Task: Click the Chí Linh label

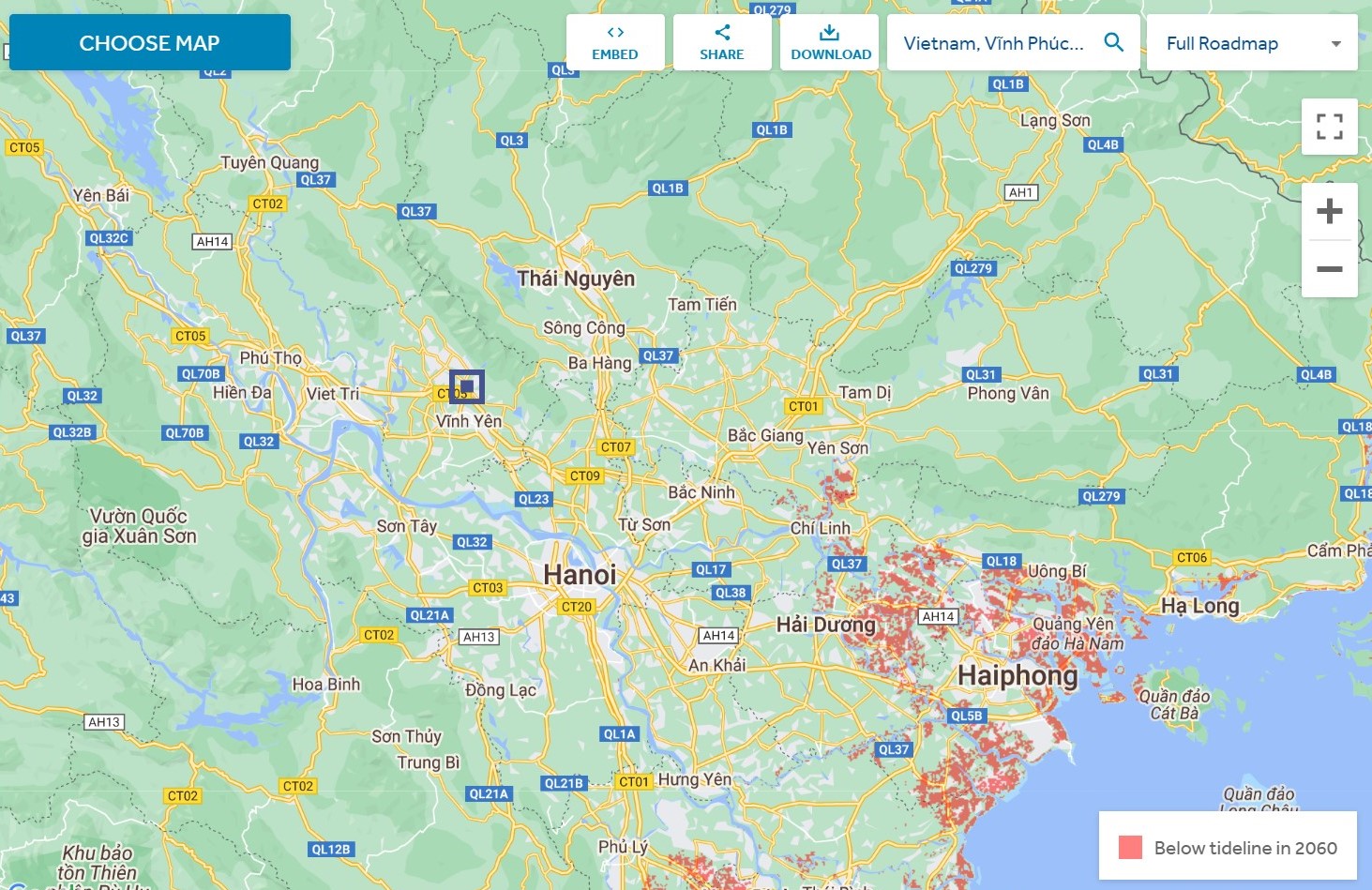Action: 821,528
